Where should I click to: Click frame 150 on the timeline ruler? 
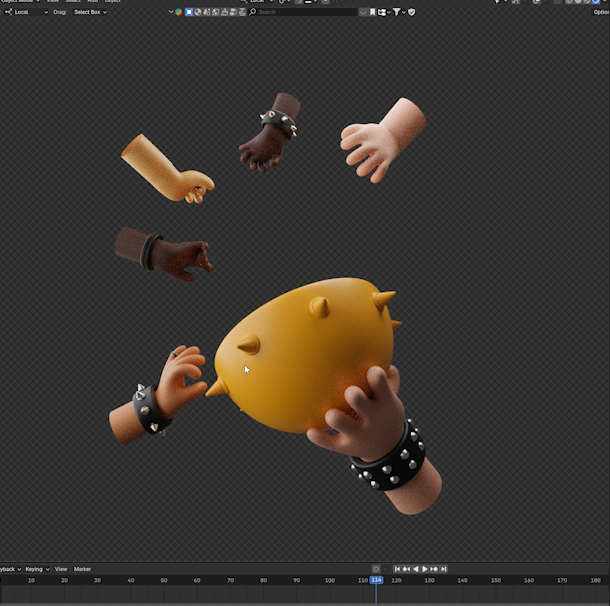(496, 580)
